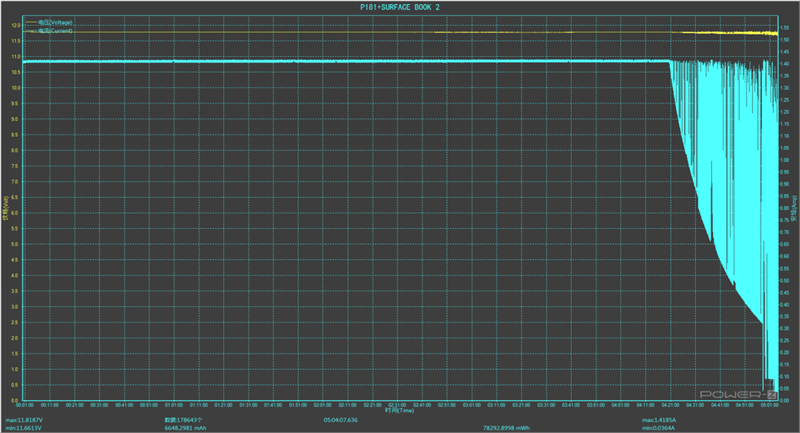Viewport: 800px width, 433px height.
Task: Click the Volt axis title on left
Action: [6, 208]
